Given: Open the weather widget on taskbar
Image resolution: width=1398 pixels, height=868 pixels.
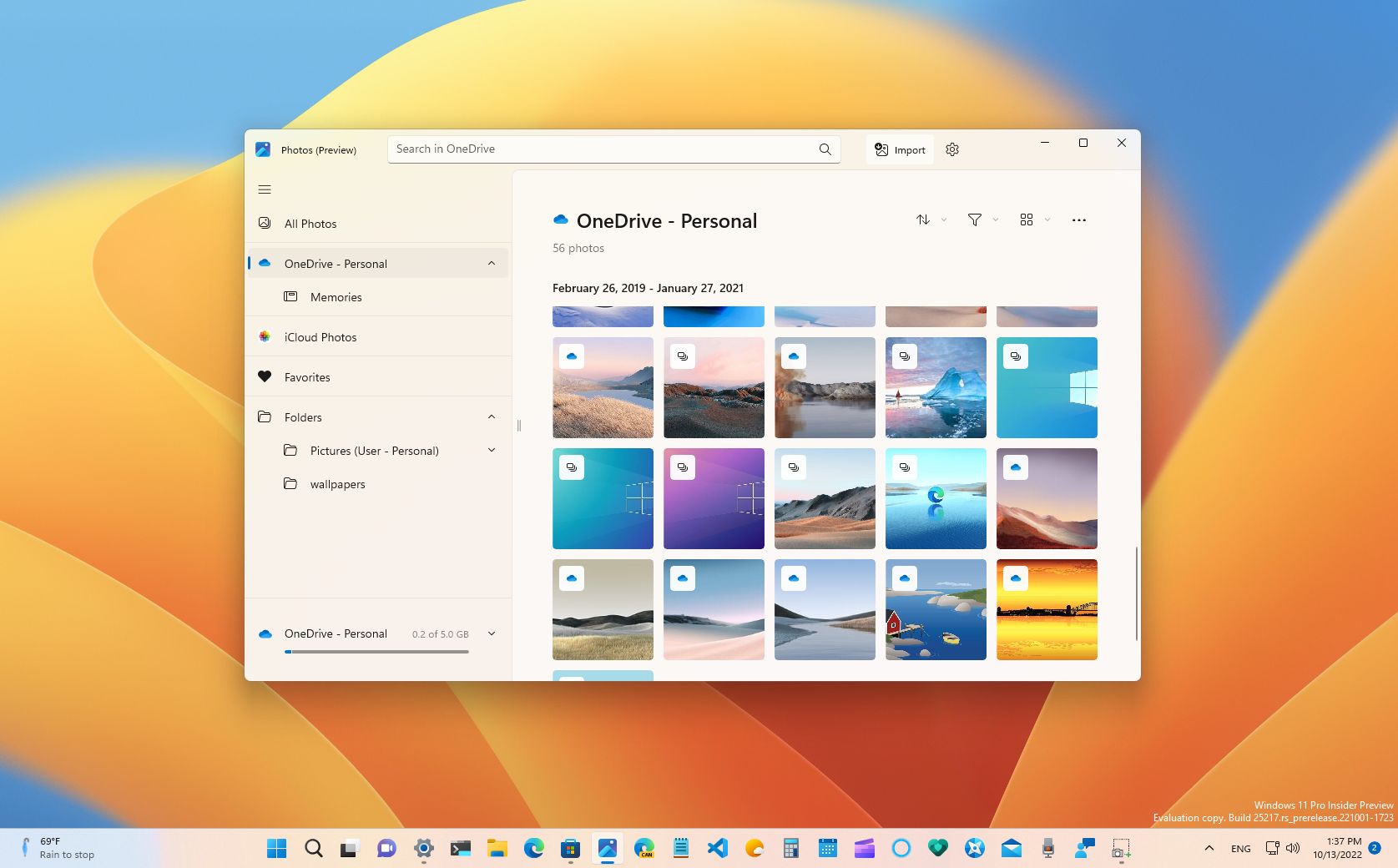Looking at the screenshot, I should coord(58,848).
